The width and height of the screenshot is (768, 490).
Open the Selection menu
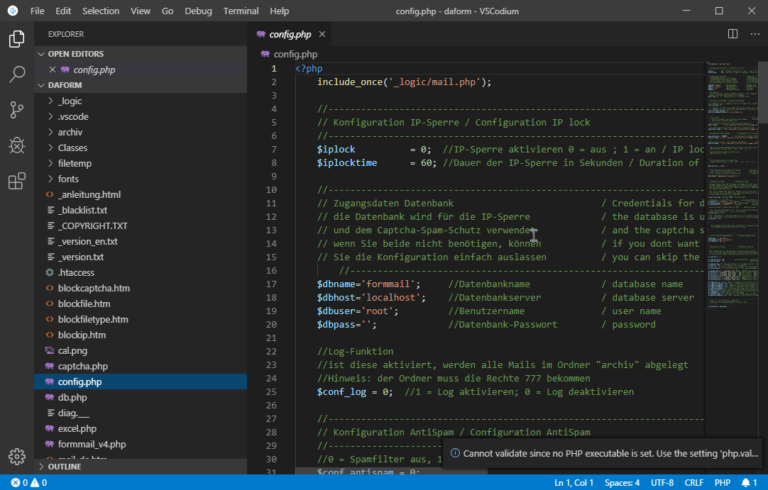[x=101, y=11]
